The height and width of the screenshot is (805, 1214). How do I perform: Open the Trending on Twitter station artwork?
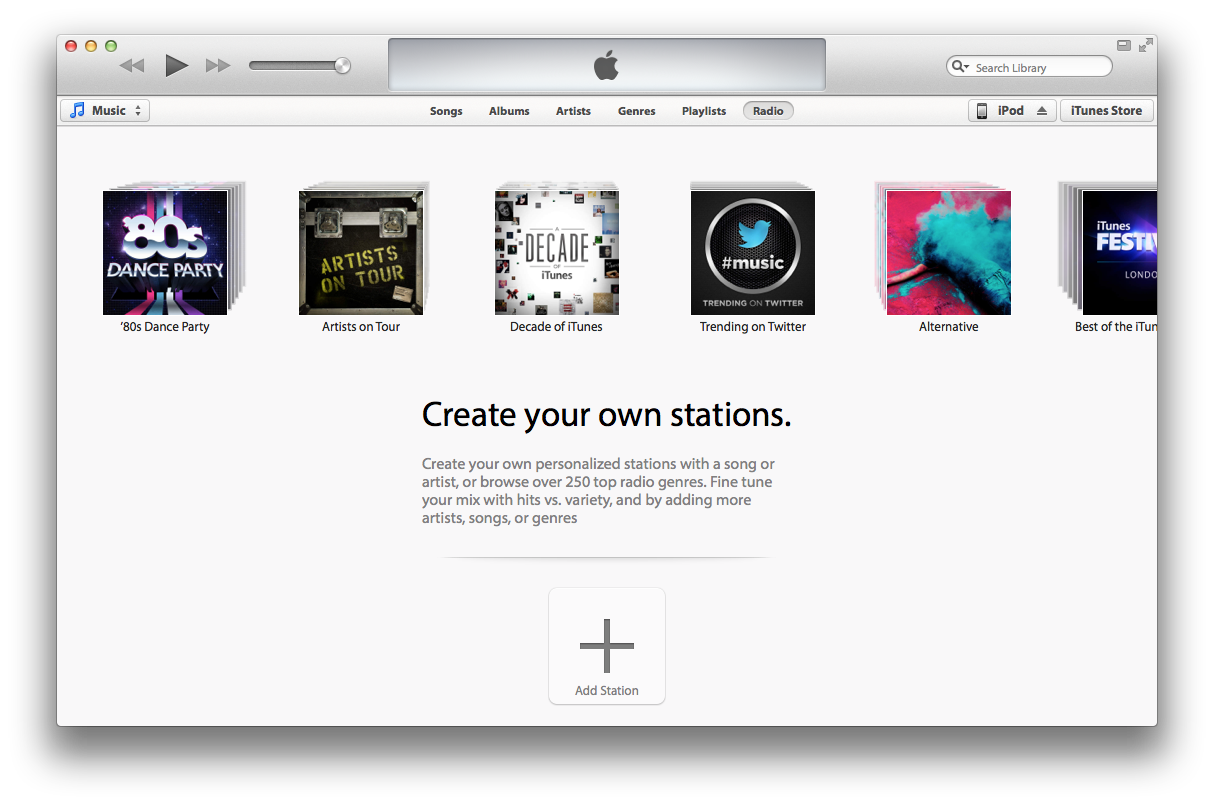tap(753, 253)
